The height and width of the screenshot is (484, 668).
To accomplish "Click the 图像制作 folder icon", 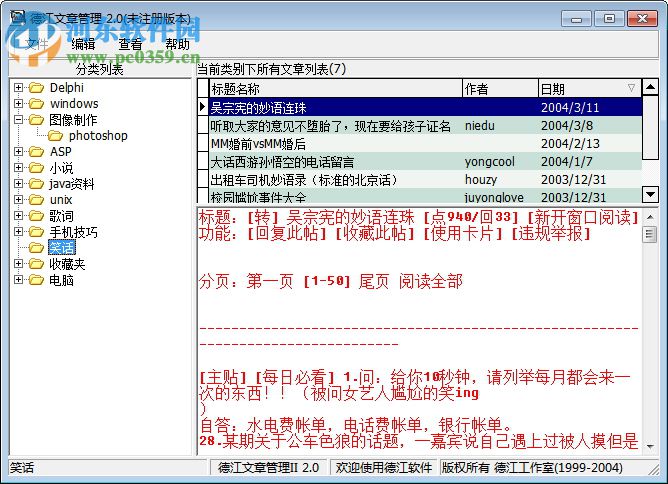I will [37, 120].
